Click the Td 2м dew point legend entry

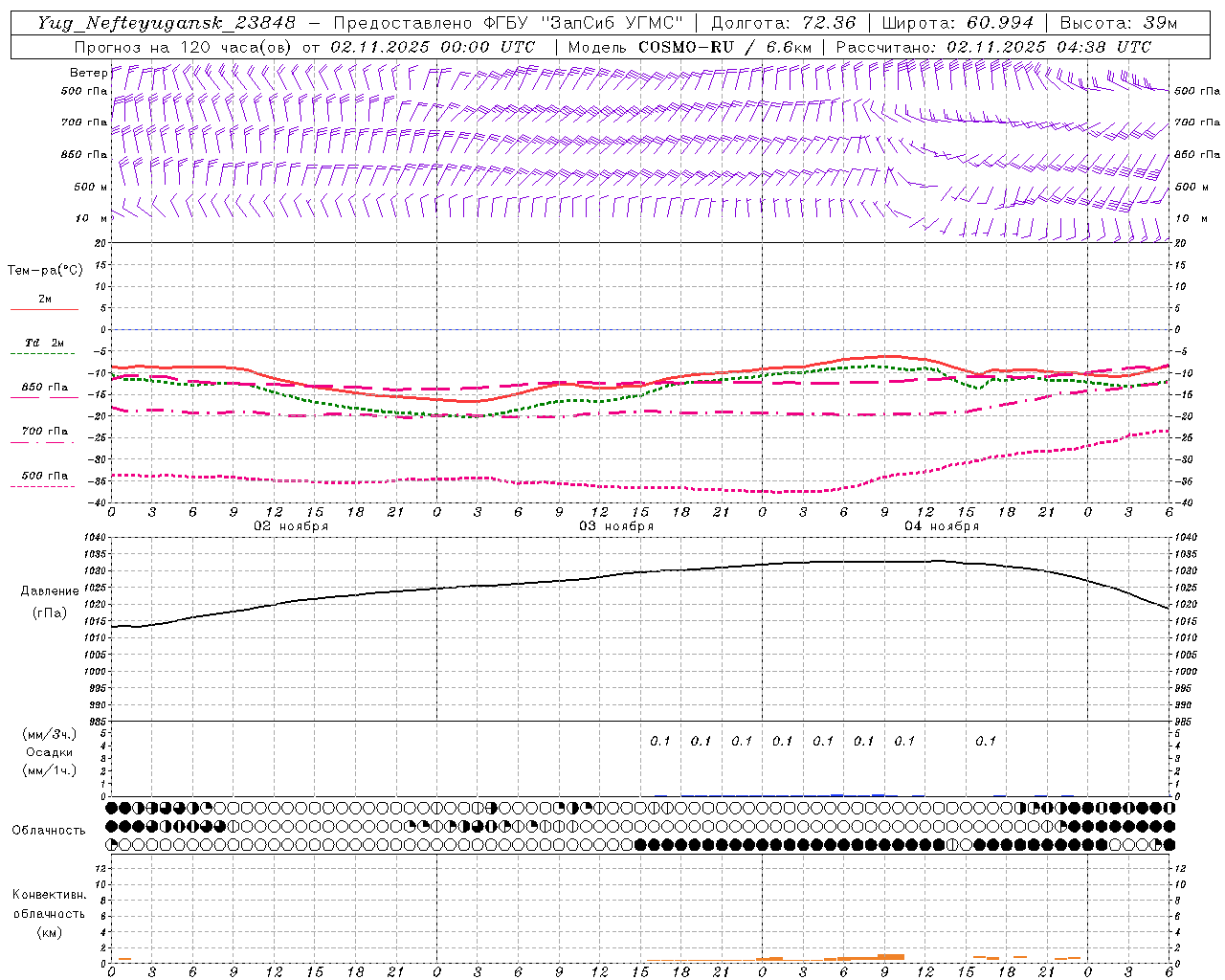(x=45, y=343)
